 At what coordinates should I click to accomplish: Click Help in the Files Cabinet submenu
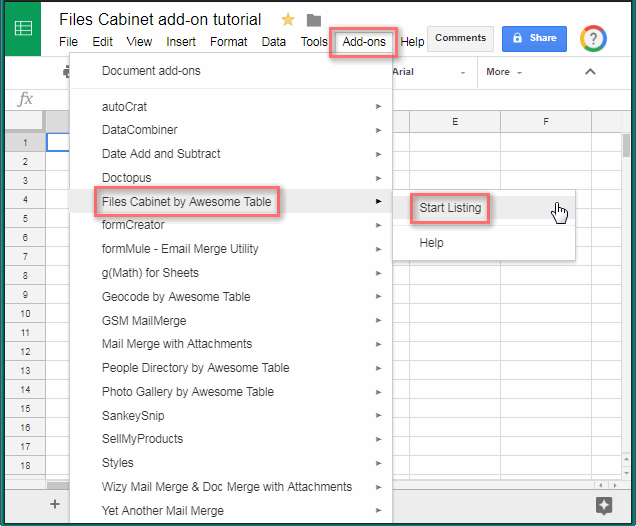(431, 243)
